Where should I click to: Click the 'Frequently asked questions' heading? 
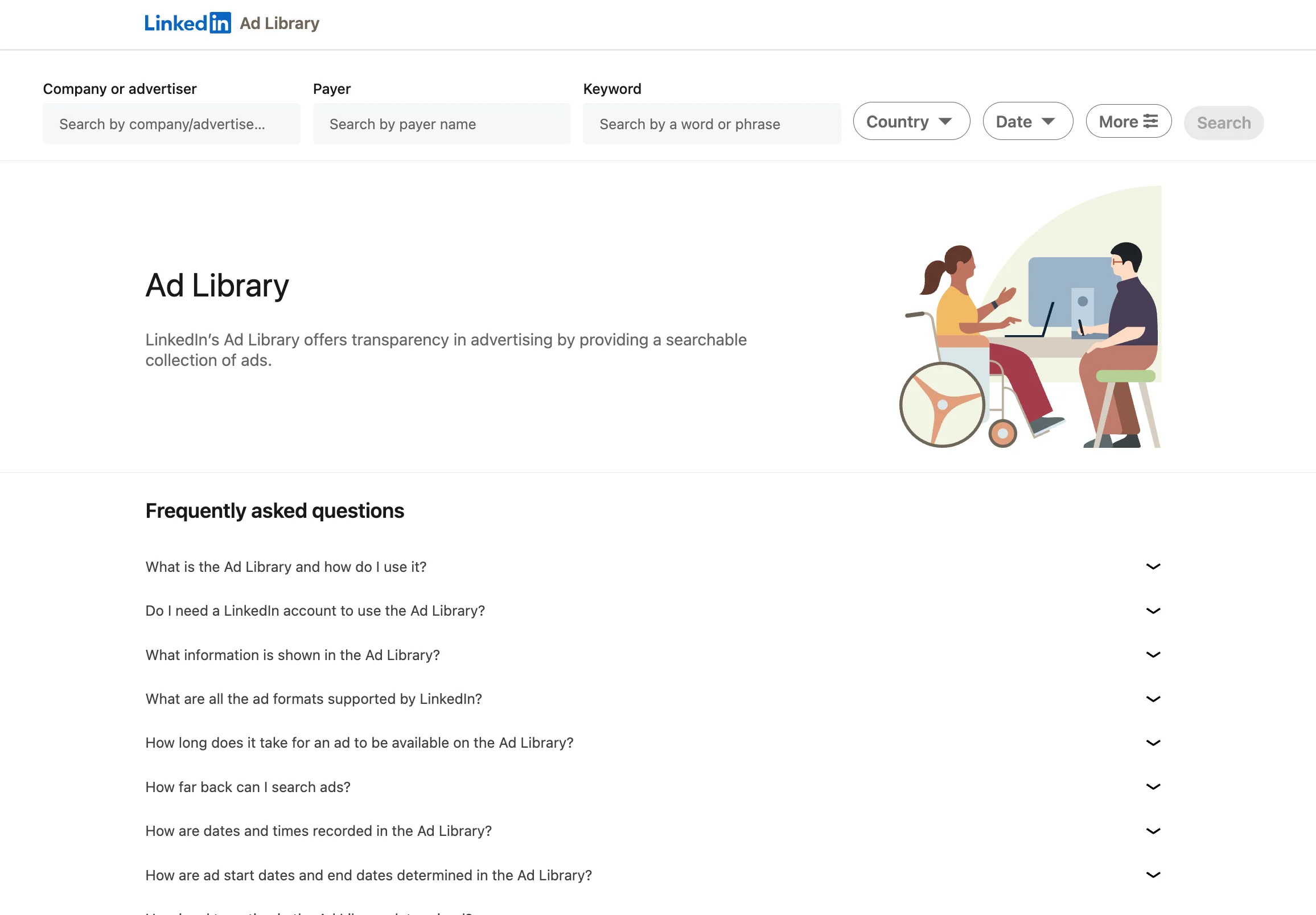coord(274,510)
